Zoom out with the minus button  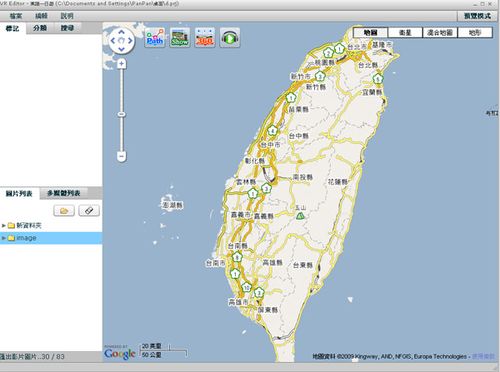point(122,156)
